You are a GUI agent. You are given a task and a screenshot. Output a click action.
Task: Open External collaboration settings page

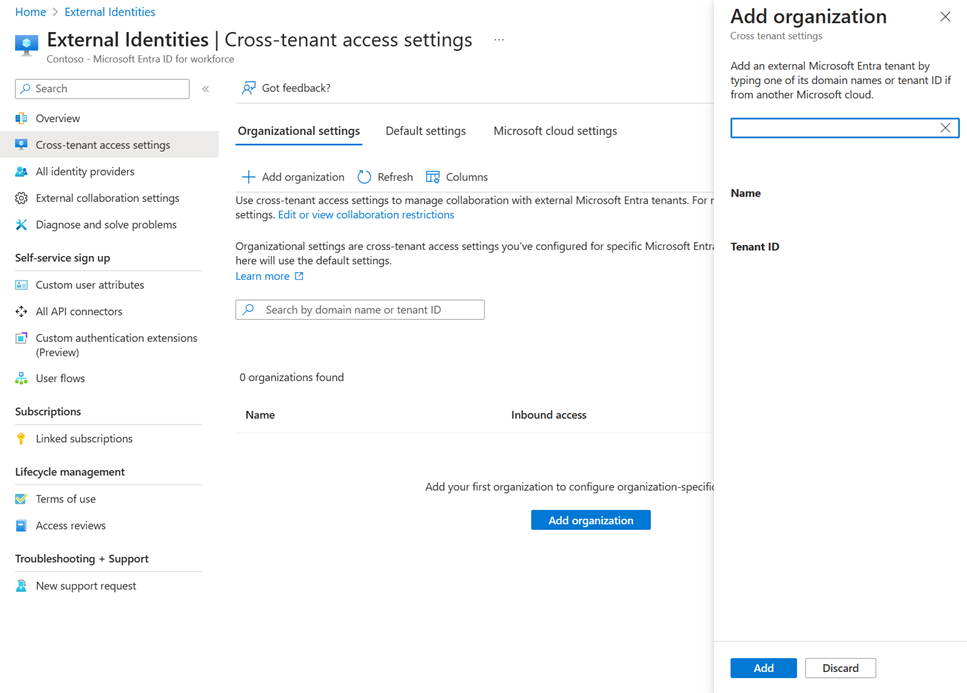tap(109, 198)
